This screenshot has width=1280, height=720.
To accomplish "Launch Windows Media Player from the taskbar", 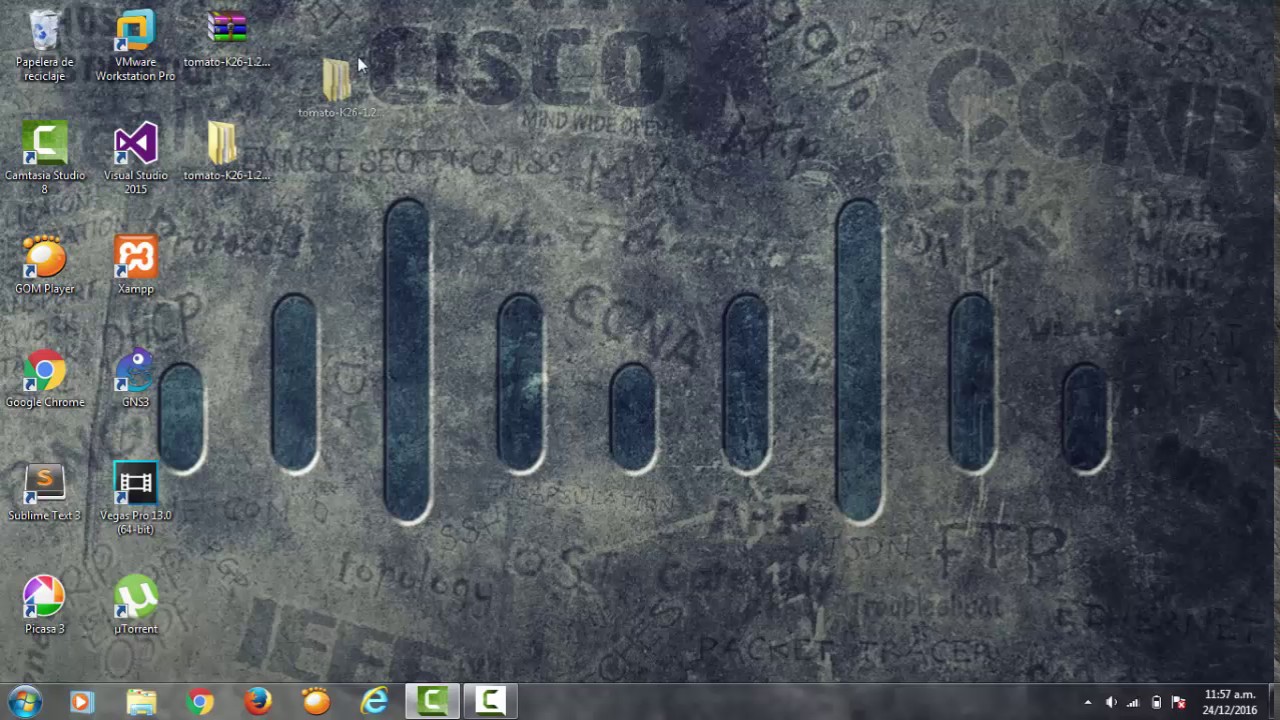I will 82,702.
